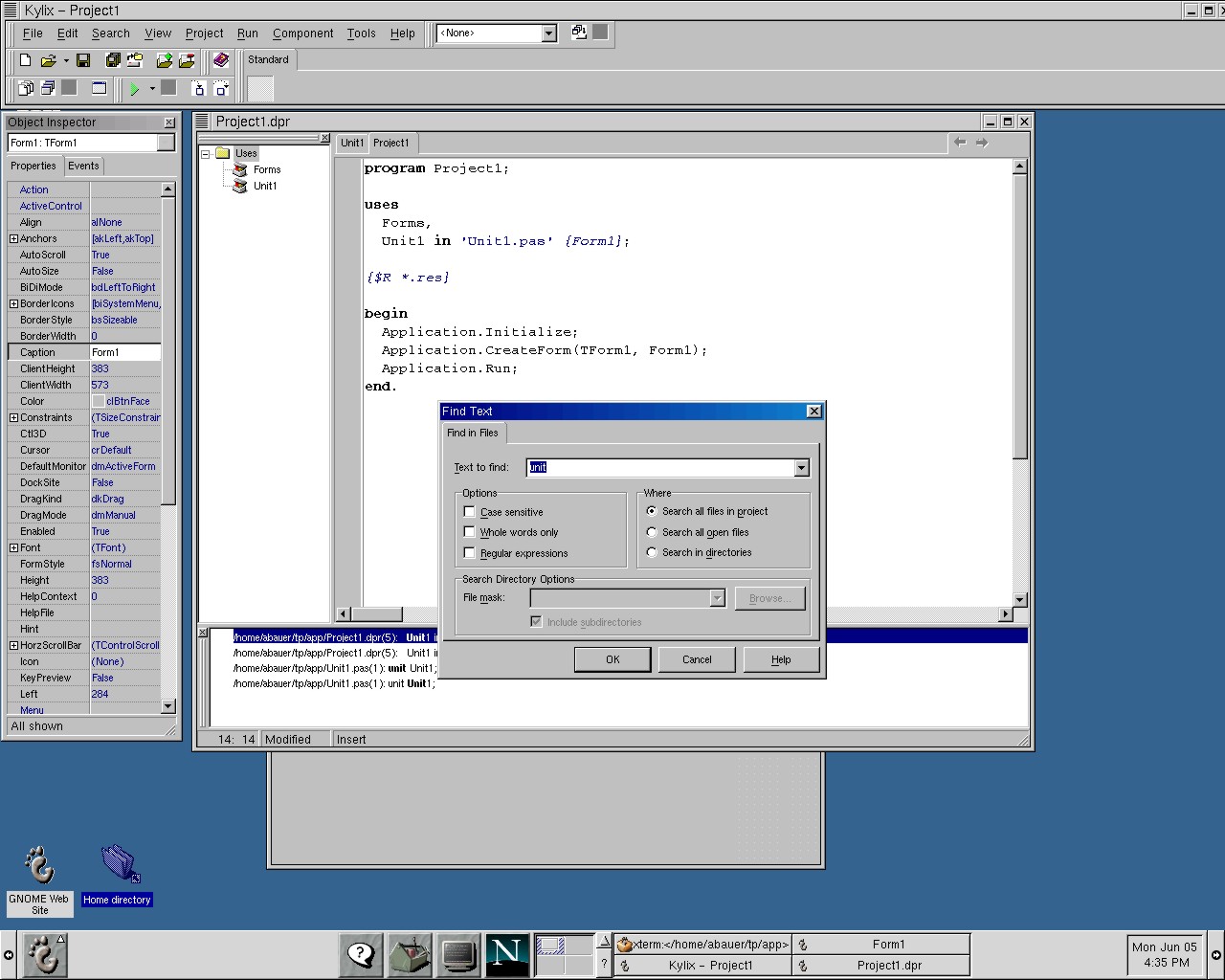Open the Component menu
The width and height of the screenshot is (1225, 980).
302,33
